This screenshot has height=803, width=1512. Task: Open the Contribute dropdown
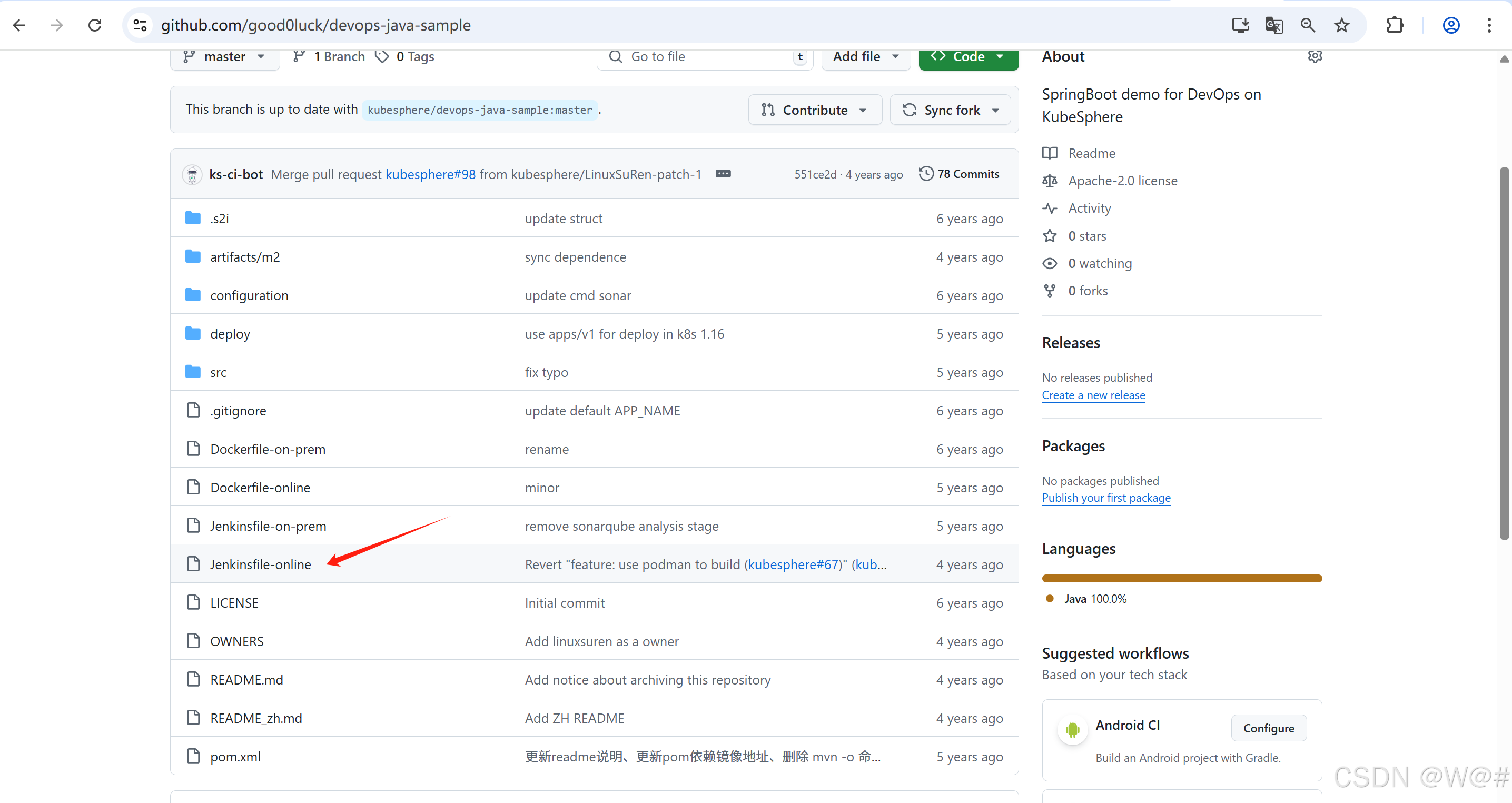(815, 110)
